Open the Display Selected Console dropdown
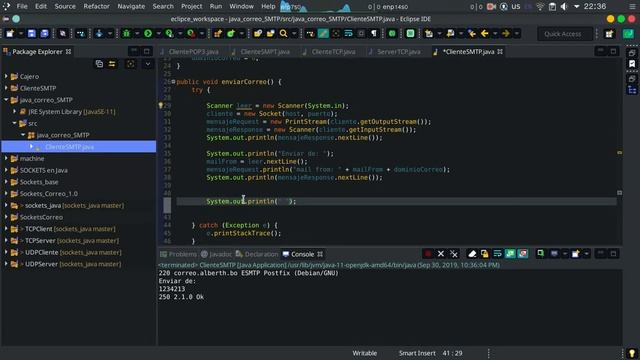 pos(565,254)
